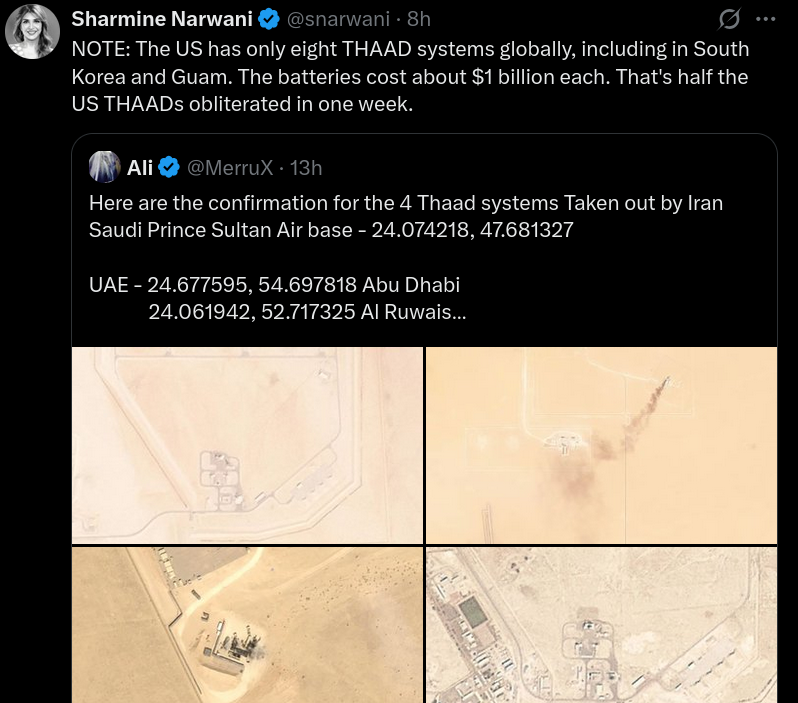Open the bottom-left desert site image

(247, 625)
